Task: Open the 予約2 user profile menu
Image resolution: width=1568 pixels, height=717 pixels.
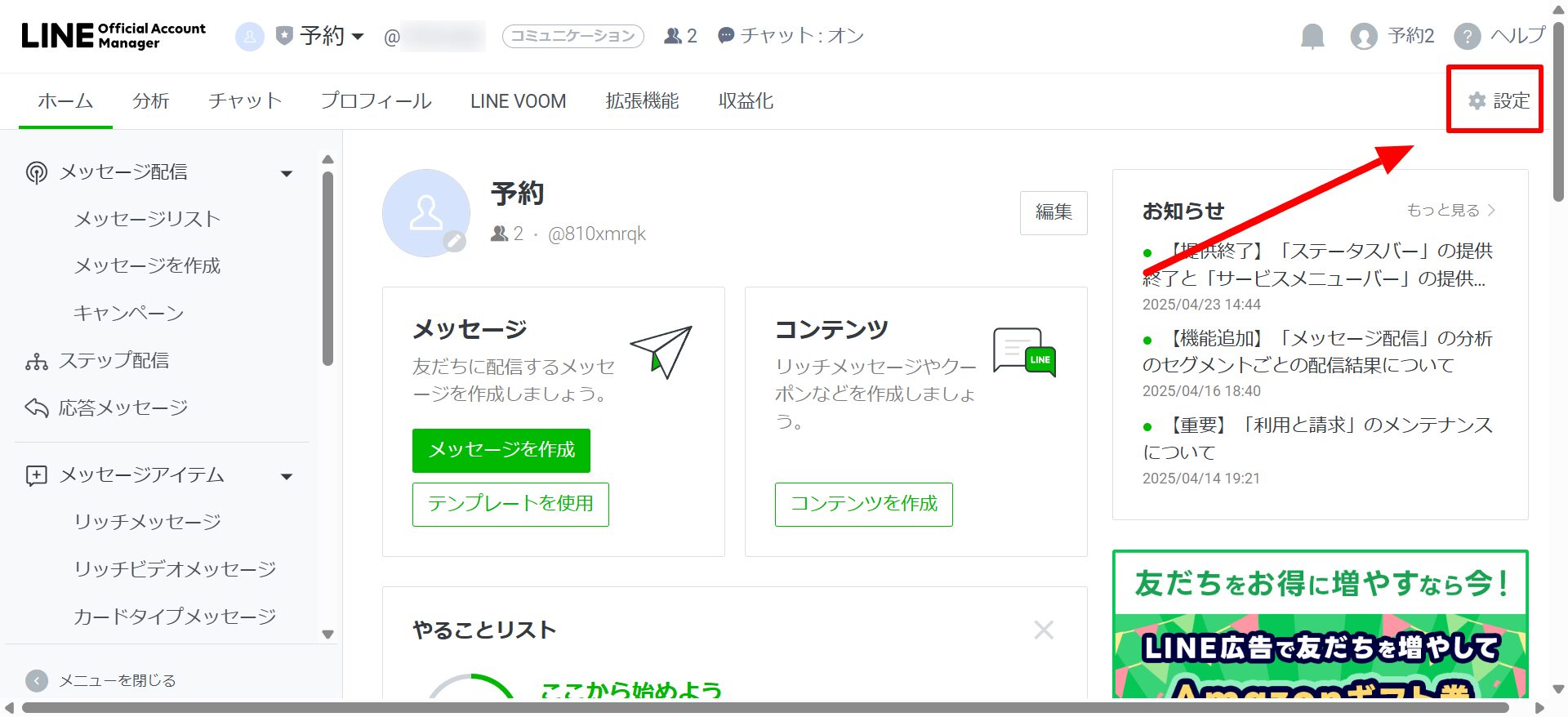Action: coord(1392,36)
